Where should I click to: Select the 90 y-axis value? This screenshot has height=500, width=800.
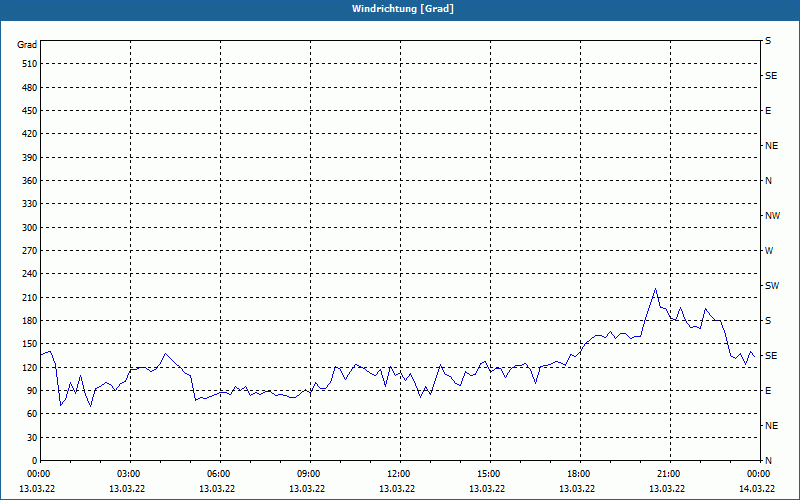tap(32, 391)
